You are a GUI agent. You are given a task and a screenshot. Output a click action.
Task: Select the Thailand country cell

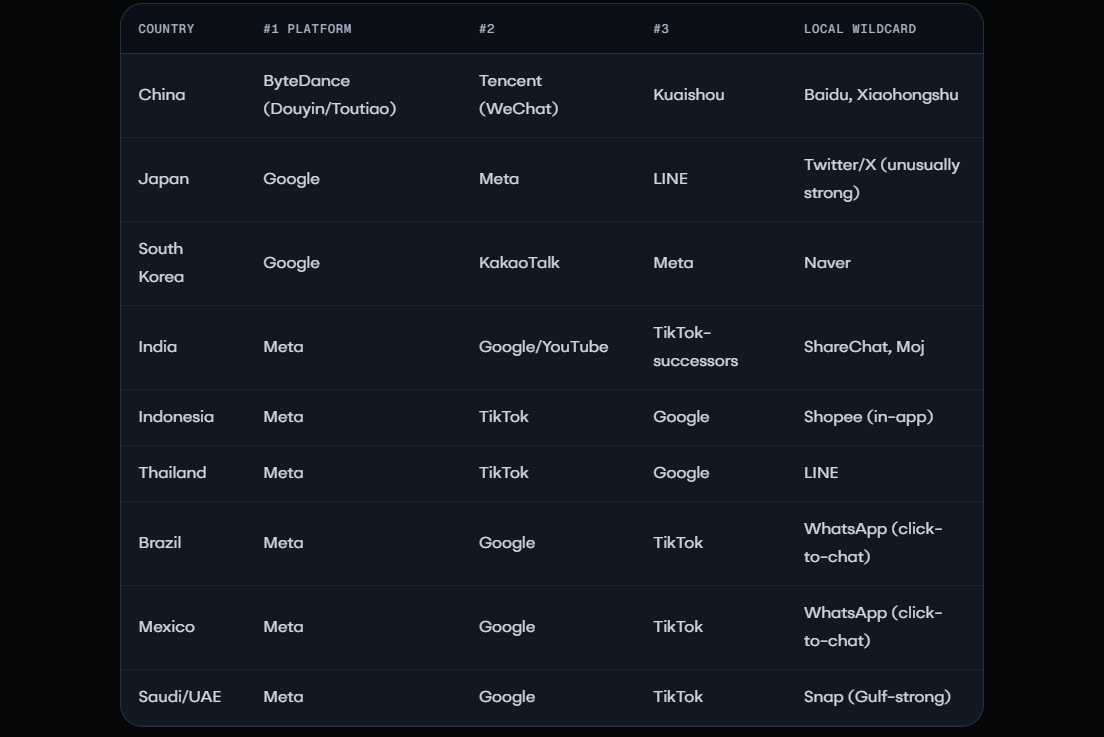172,473
